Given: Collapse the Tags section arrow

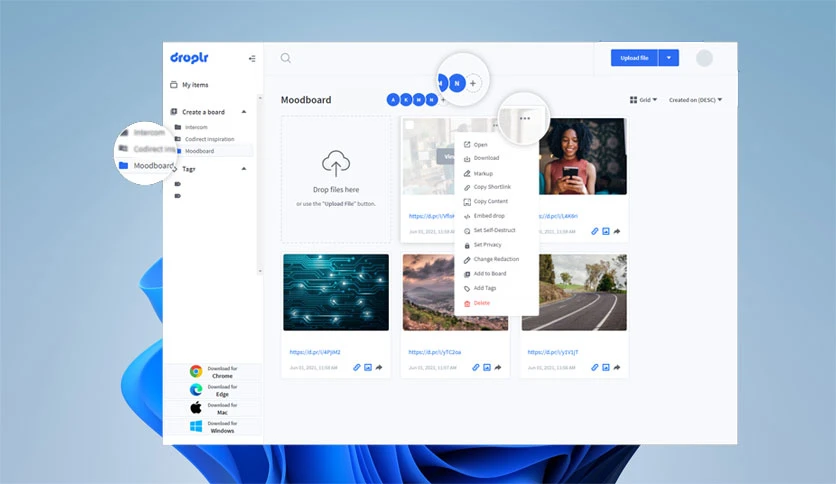Looking at the screenshot, I should (x=244, y=168).
